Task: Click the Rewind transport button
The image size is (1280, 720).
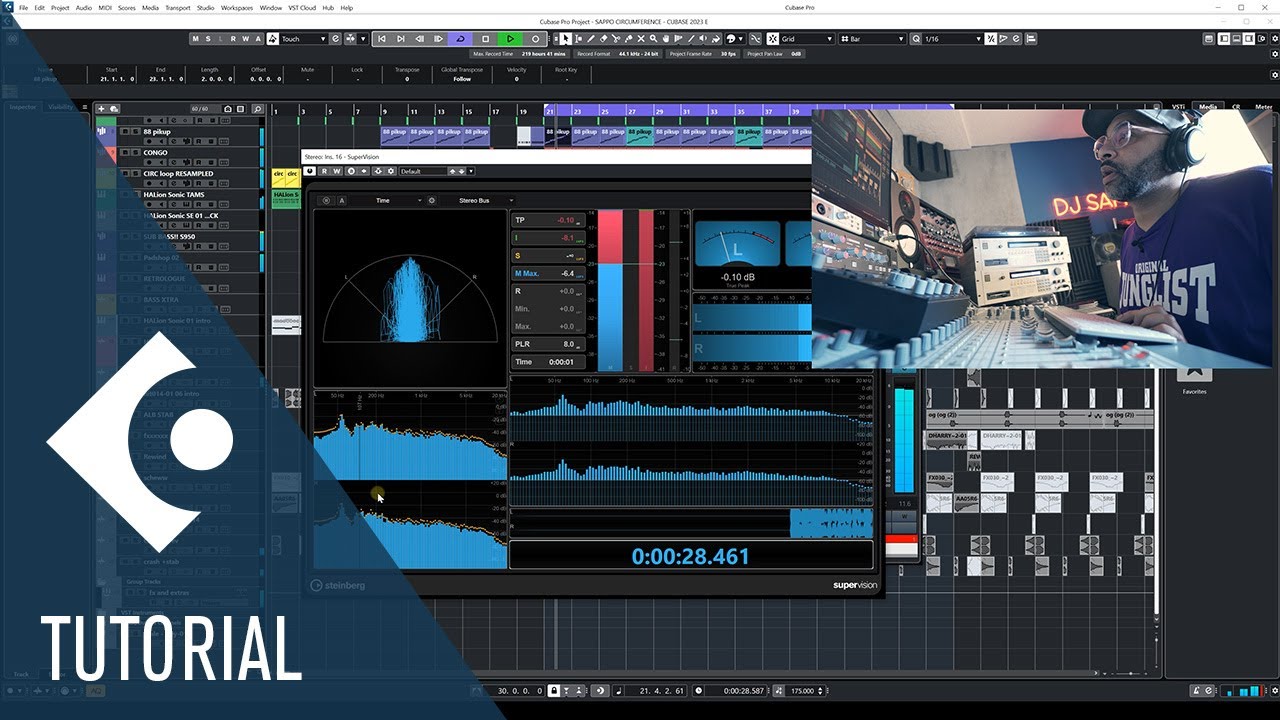Action: [x=419, y=39]
